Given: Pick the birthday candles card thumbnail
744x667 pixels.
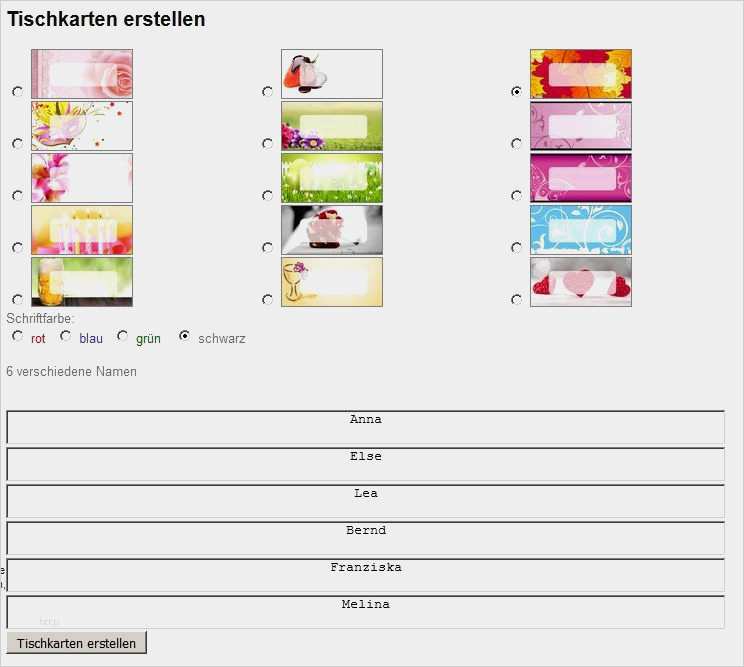Looking at the screenshot, I should [82, 230].
